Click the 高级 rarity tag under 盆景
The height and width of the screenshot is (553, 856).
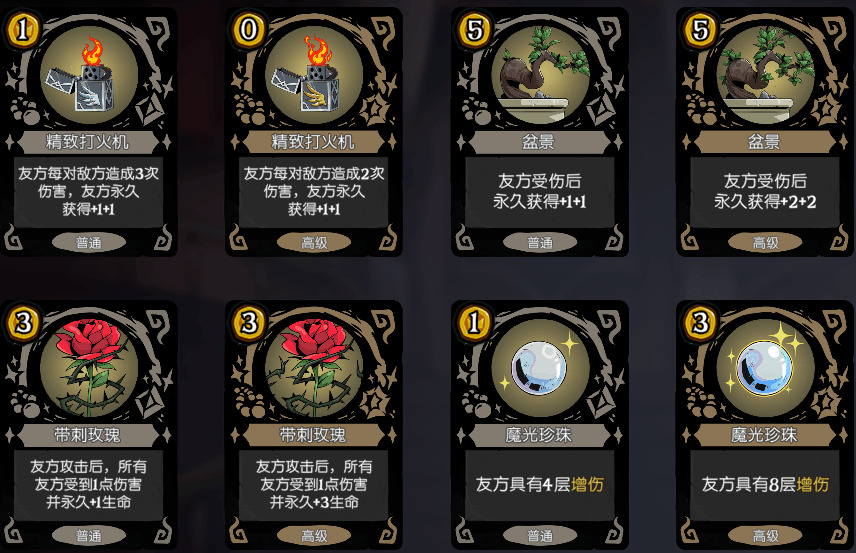click(x=765, y=242)
